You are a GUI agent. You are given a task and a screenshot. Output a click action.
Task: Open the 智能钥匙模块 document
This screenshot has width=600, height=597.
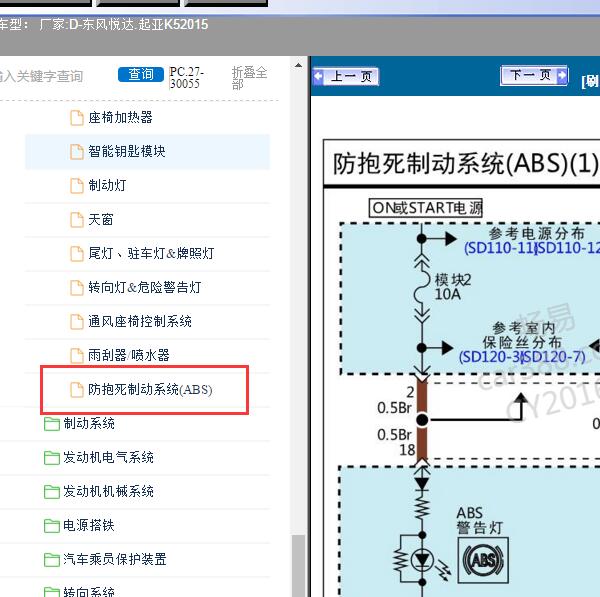click(127, 151)
